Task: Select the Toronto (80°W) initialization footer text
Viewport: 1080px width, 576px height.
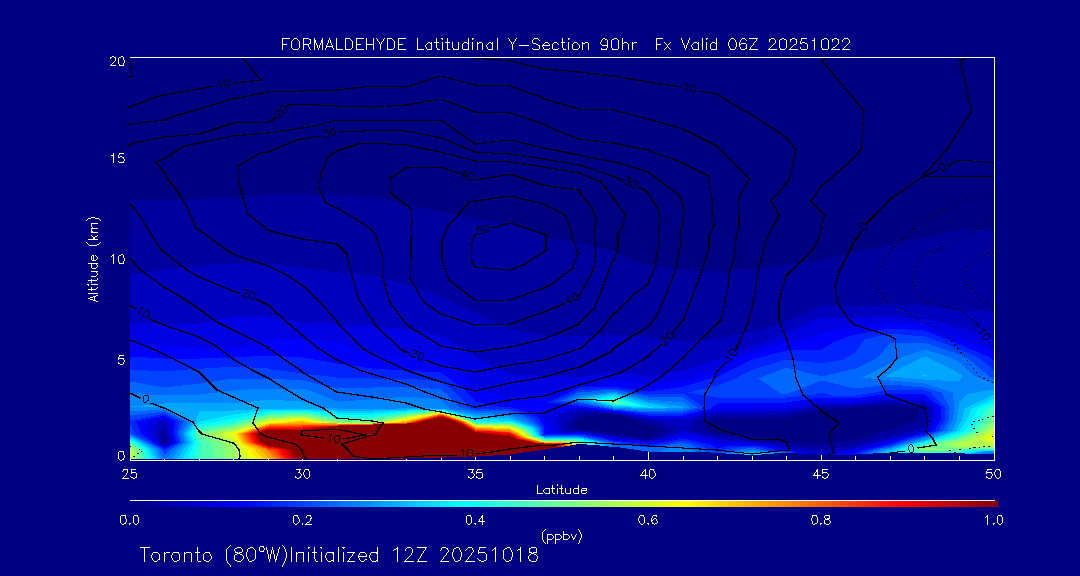Action: (339, 555)
